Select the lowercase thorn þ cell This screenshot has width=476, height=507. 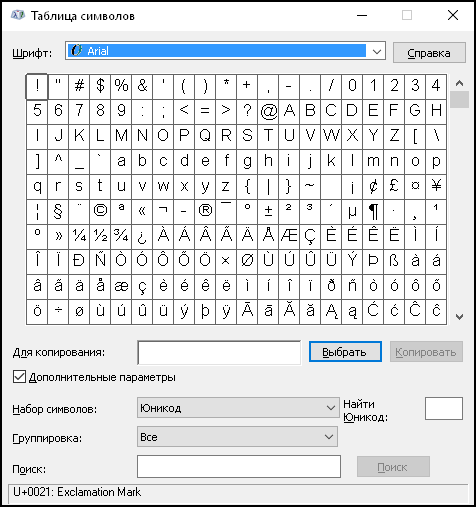click(x=205, y=312)
